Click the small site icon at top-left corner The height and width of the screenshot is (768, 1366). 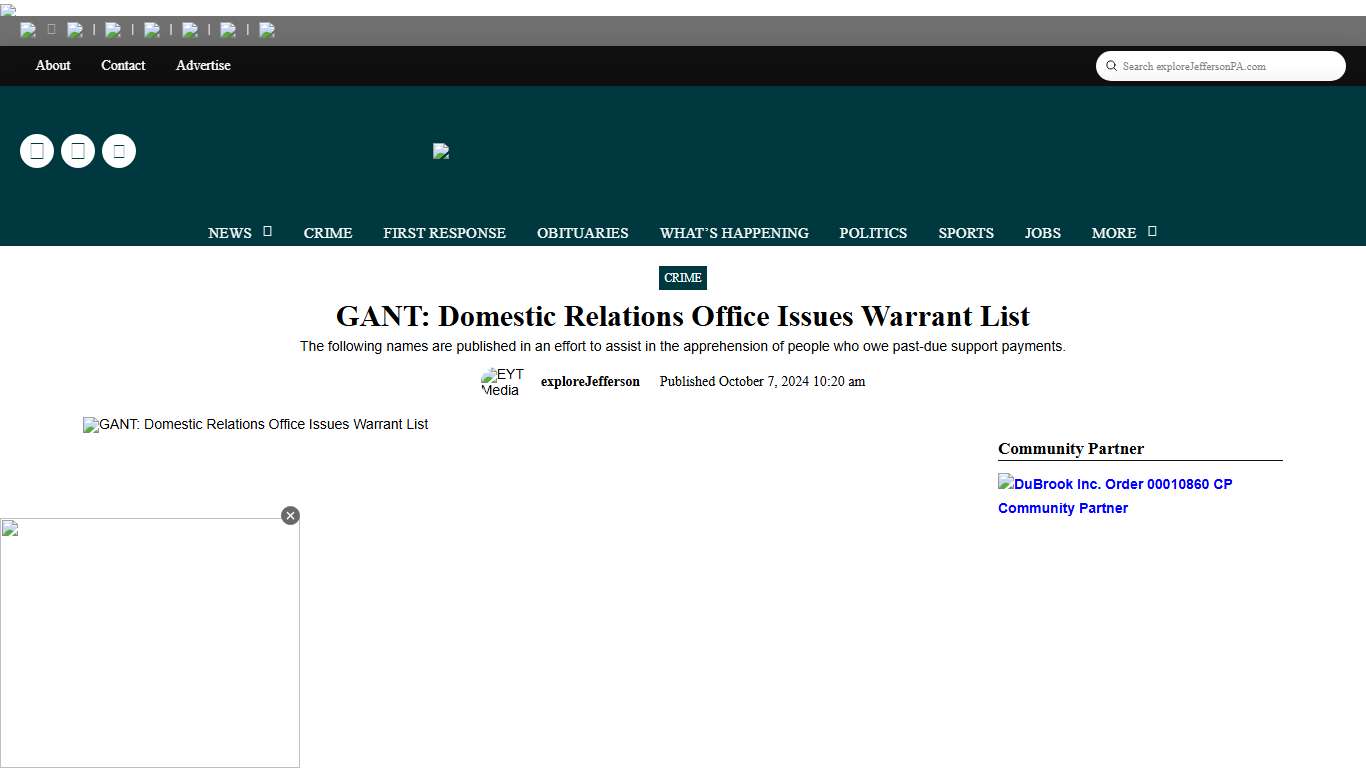[x=8, y=11]
